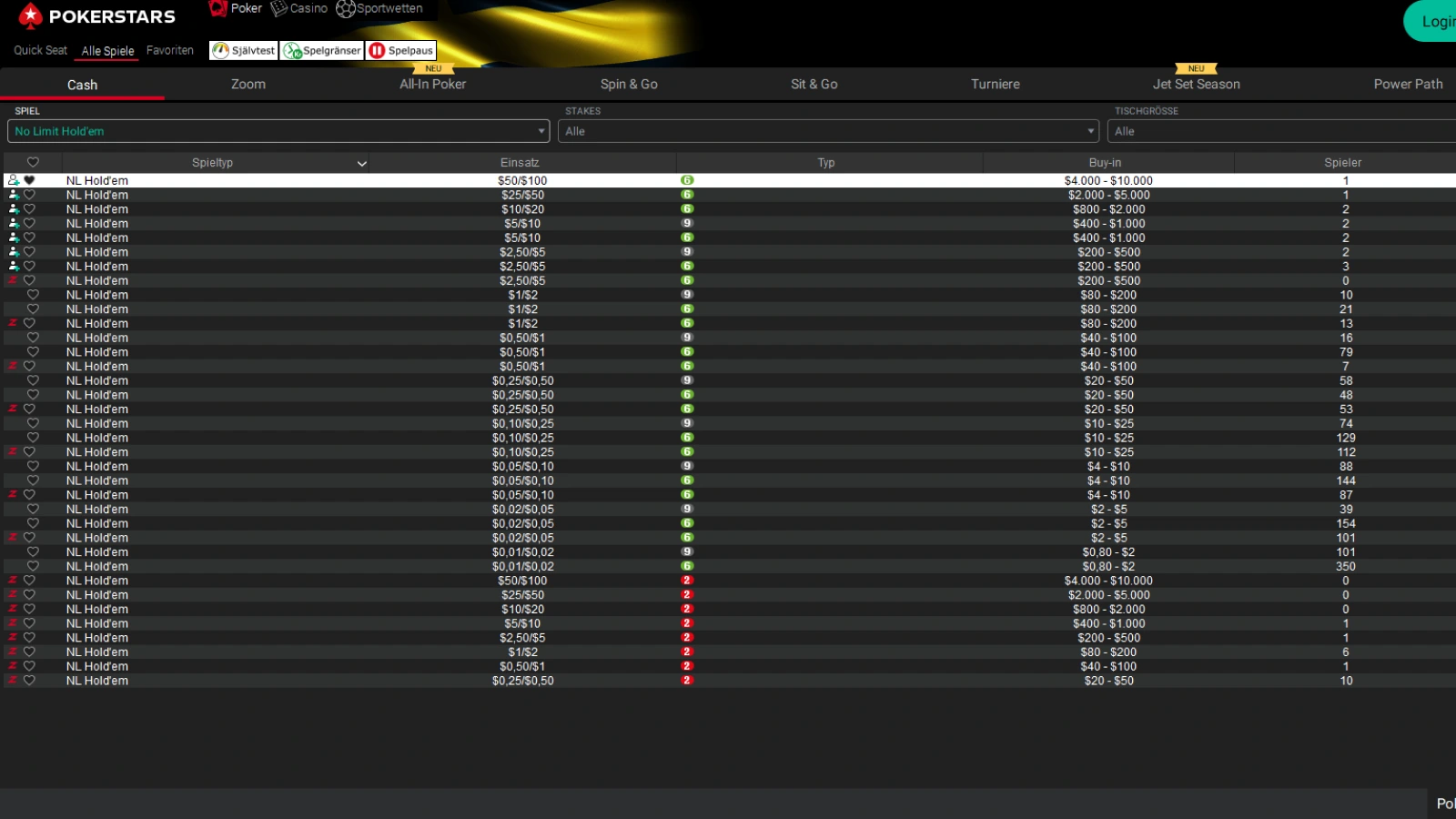The image size is (1456, 819).
Task: Unfavorite the $50/$100 6-max table
Action: (x=29, y=180)
